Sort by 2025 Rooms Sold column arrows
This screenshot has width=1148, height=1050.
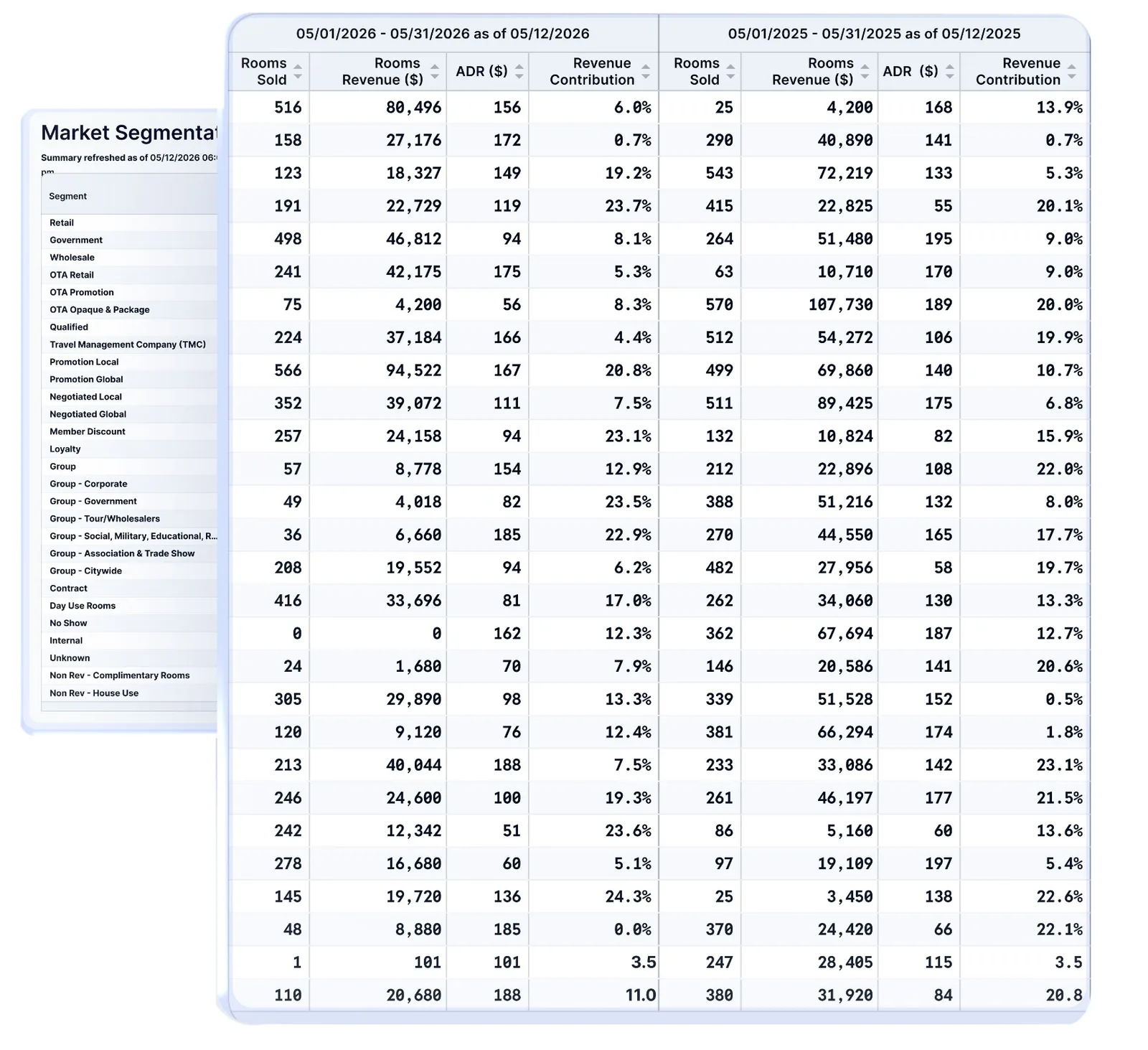tap(730, 72)
